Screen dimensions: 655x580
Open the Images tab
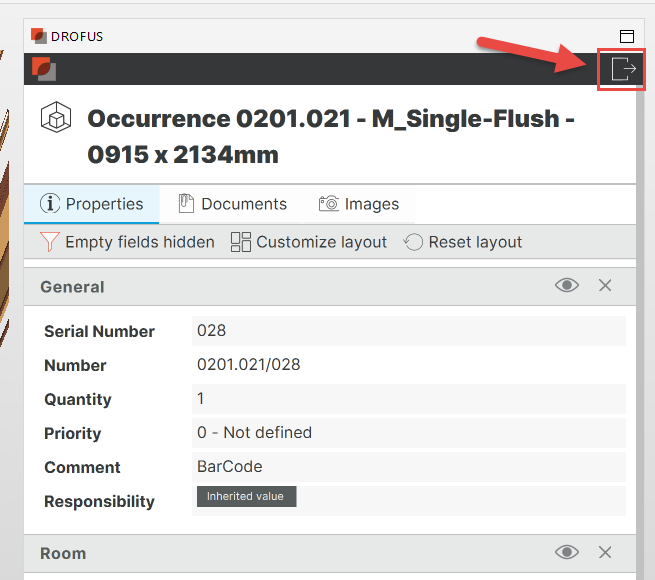[359, 204]
